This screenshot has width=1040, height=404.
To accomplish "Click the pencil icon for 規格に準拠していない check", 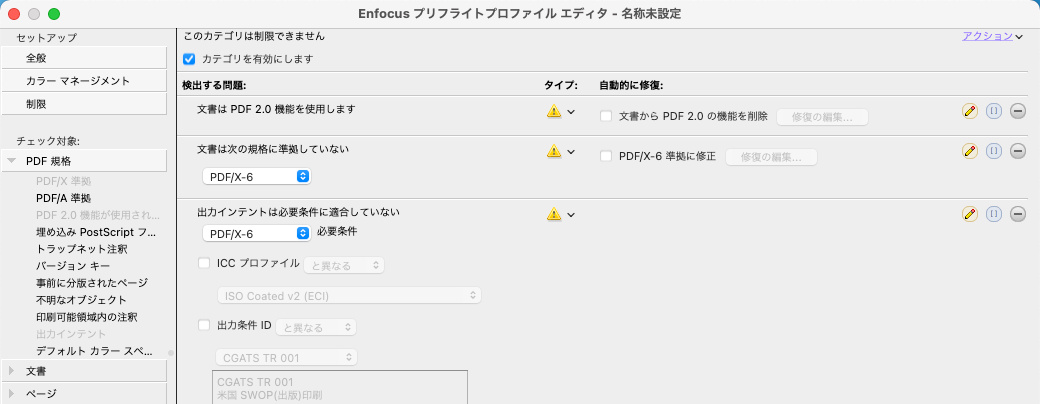I will (x=969, y=151).
